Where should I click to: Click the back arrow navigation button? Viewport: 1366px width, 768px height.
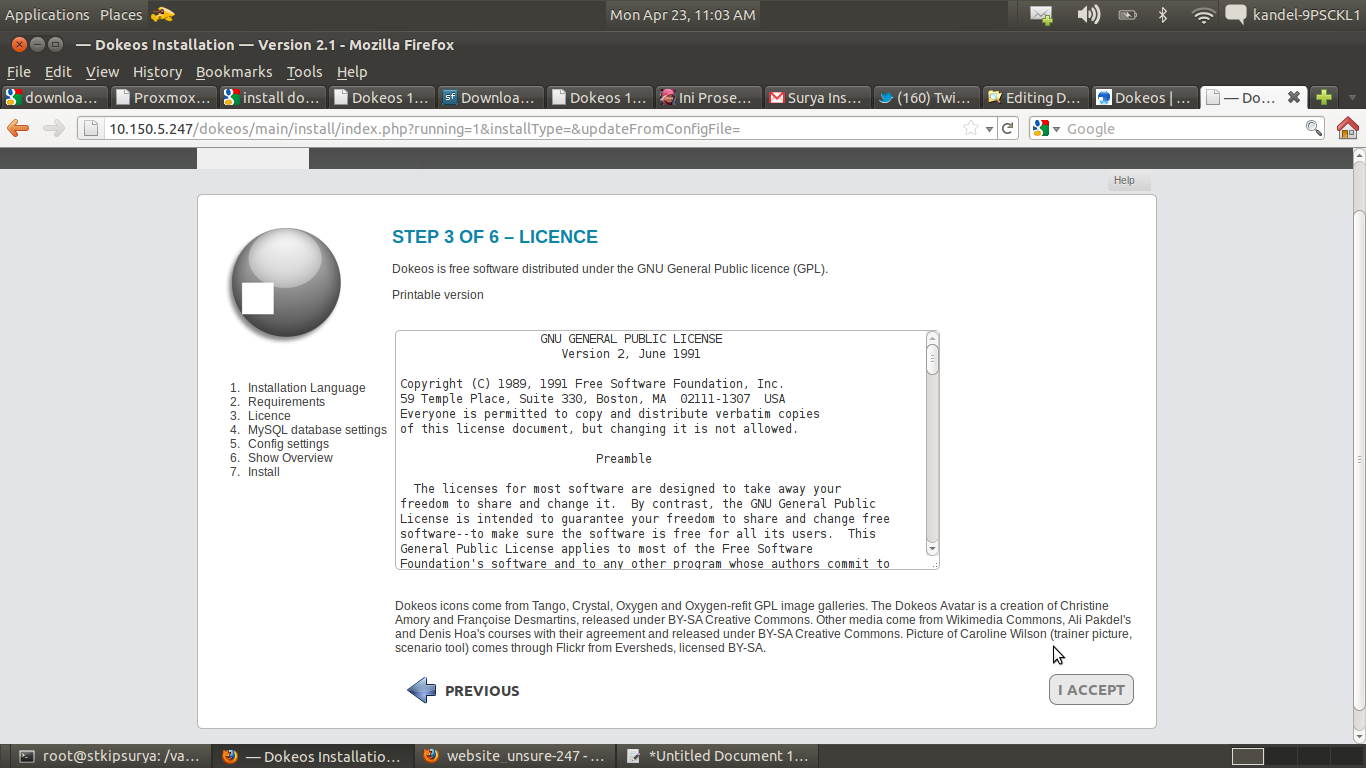[18, 128]
